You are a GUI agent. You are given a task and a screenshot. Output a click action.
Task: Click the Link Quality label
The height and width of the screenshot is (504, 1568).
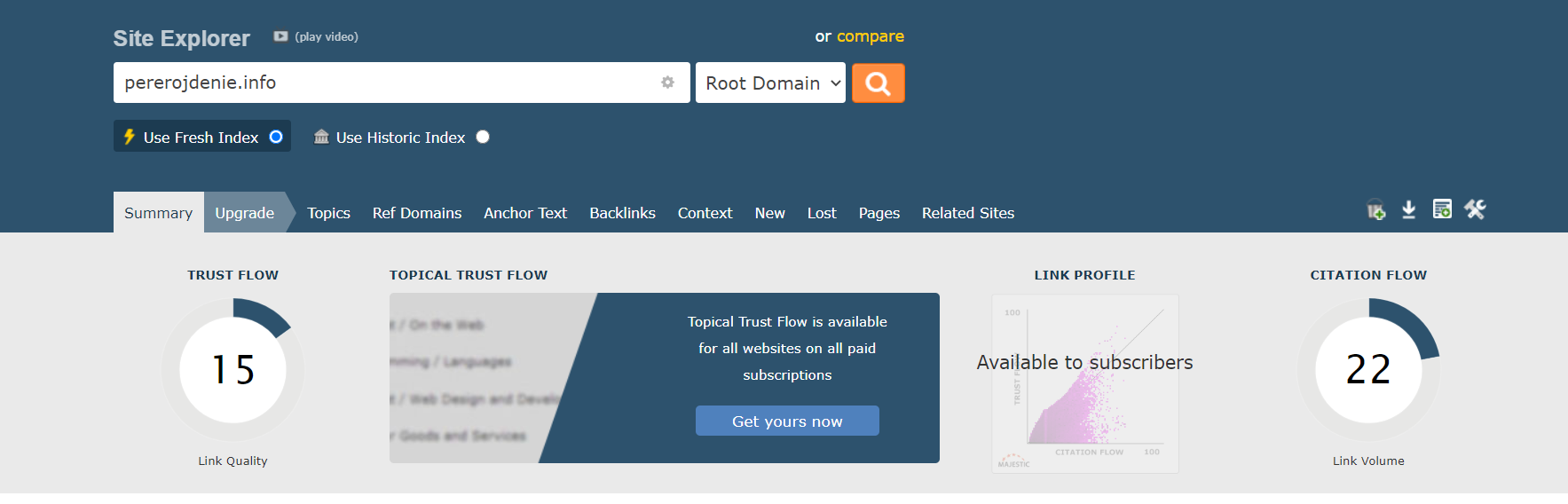[232, 461]
